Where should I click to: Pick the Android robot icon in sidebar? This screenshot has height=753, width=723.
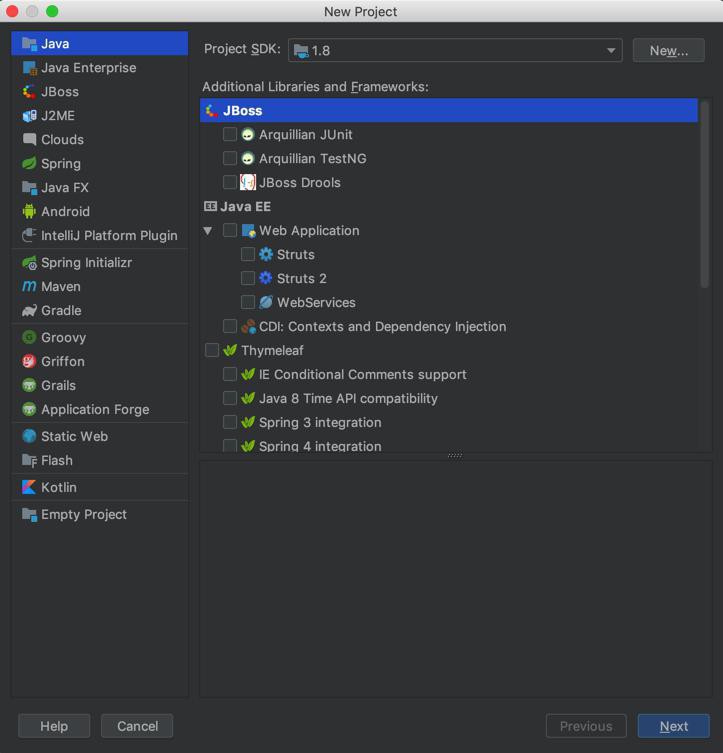[x=29, y=211]
